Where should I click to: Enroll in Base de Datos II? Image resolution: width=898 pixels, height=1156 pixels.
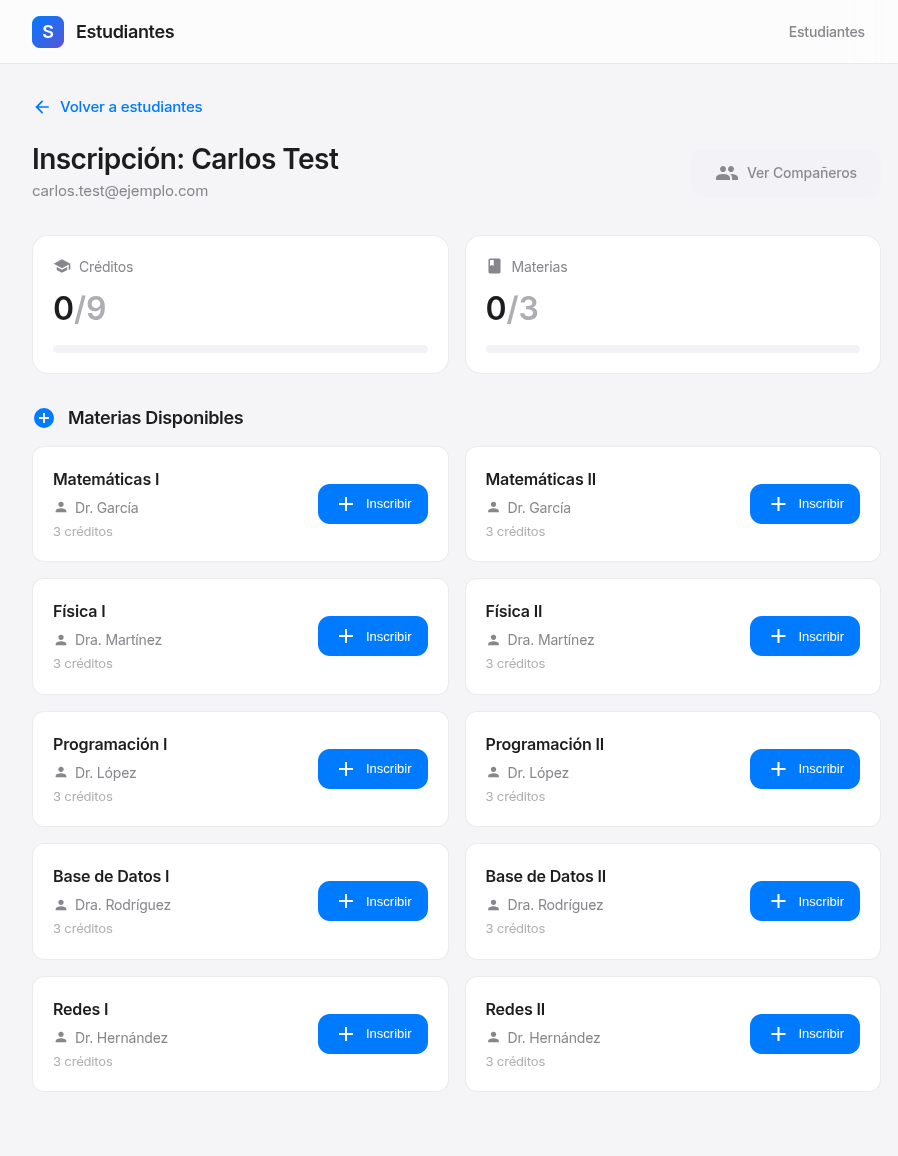(x=804, y=901)
